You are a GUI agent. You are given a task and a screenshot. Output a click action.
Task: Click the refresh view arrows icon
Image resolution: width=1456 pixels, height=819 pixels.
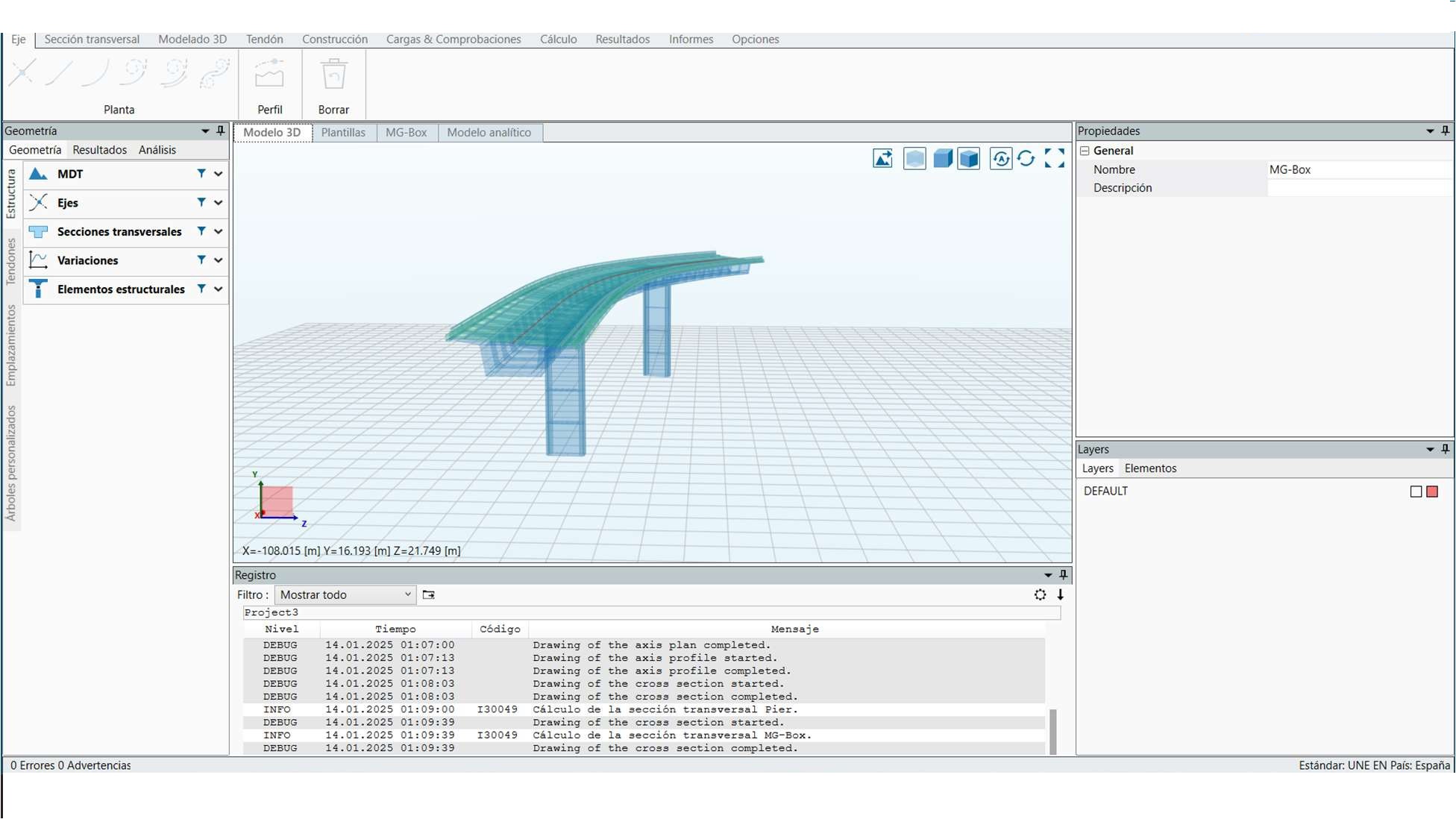coord(1026,158)
